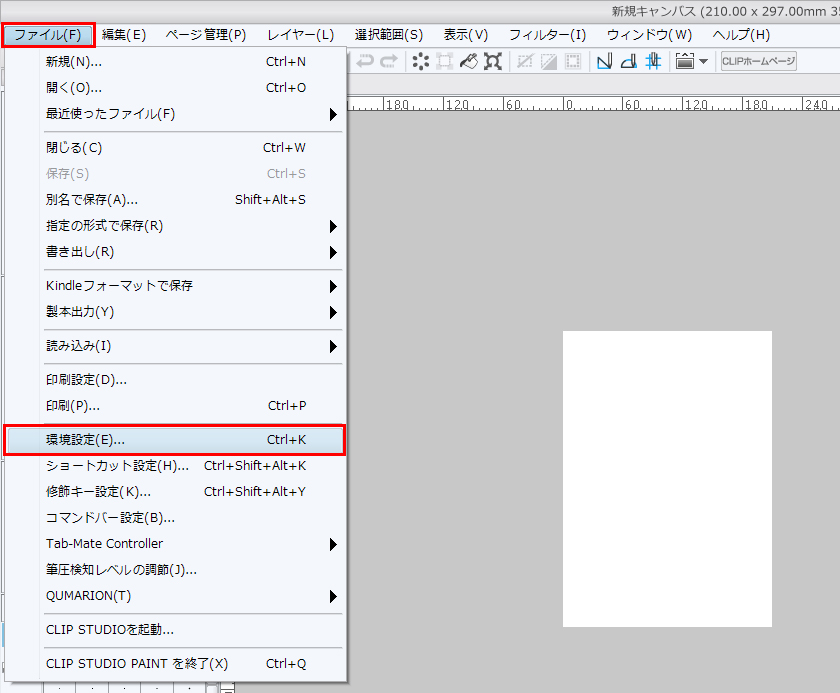
Task: Click the white canvas page
Action: (x=667, y=478)
